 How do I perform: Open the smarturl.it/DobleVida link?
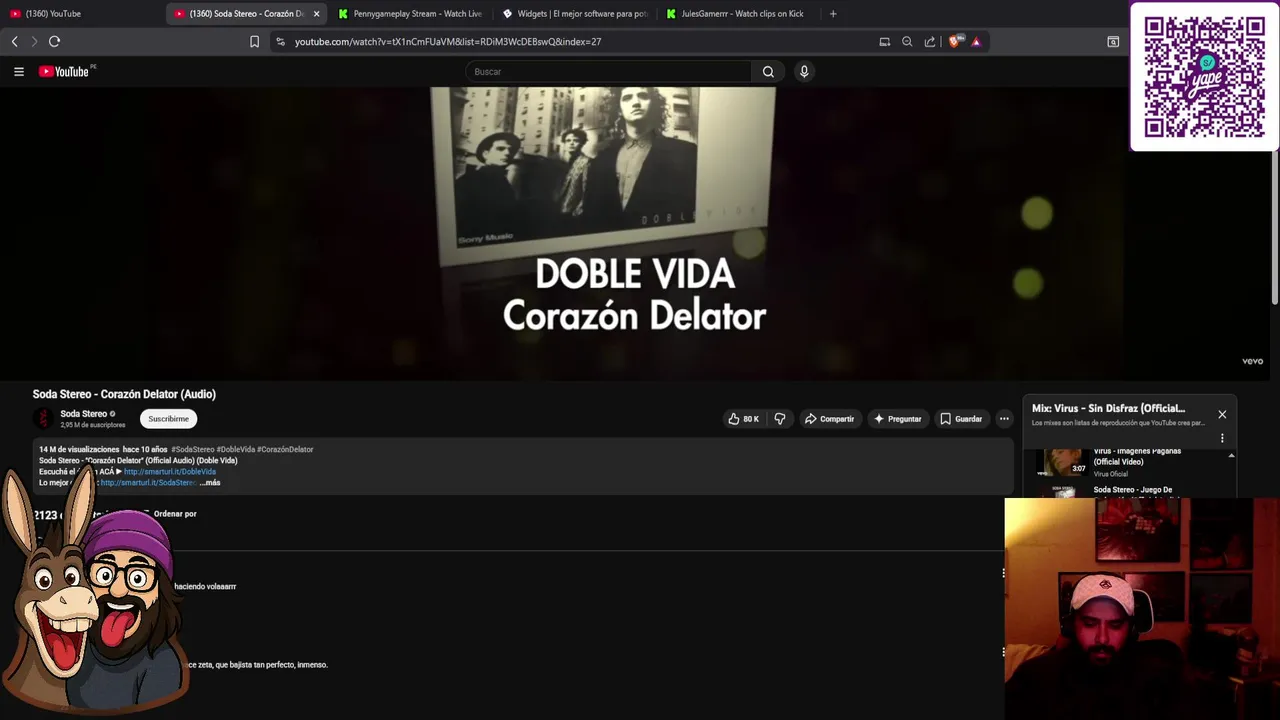170,472
